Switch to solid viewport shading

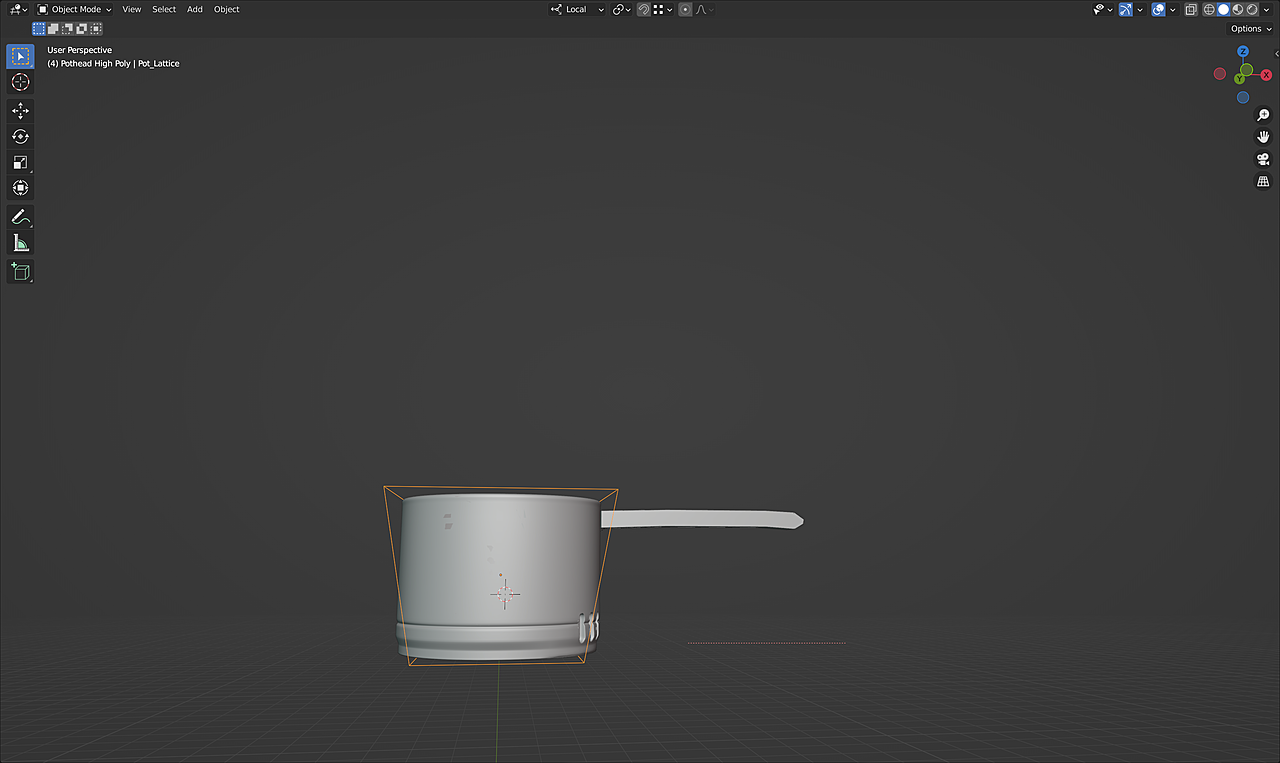click(1222, 9)
